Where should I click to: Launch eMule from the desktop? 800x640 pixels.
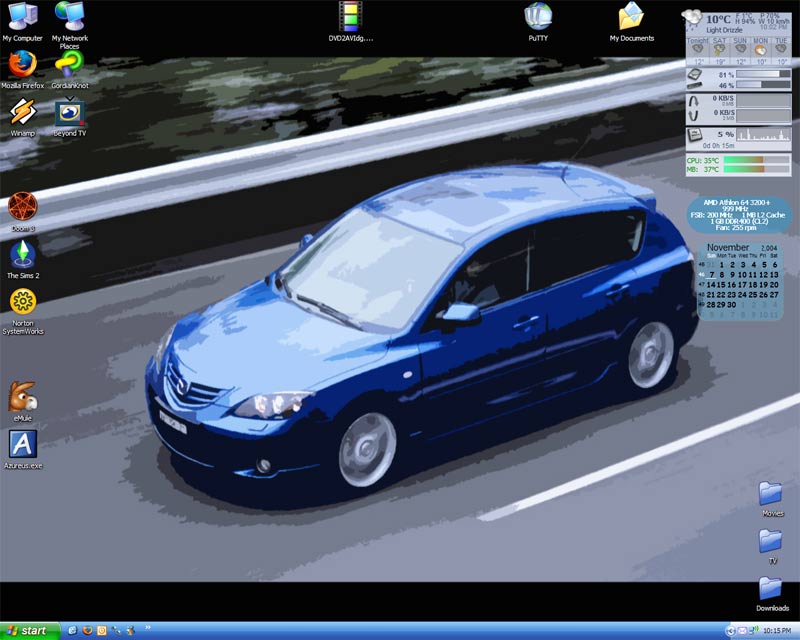[x=22, y=397]
